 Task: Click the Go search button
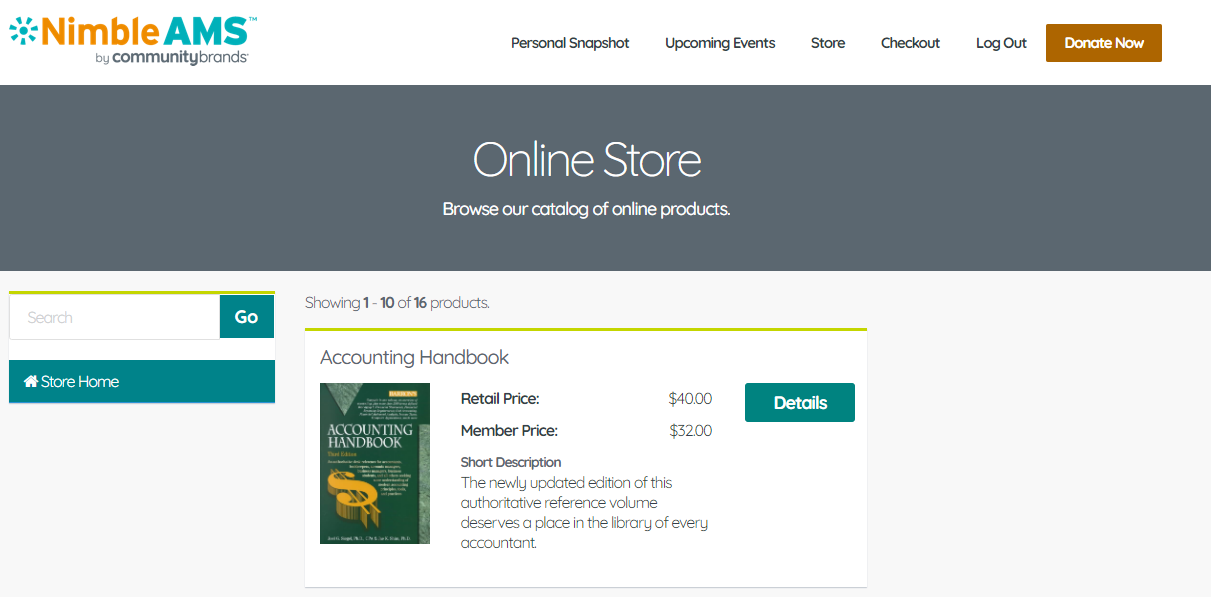(246, 317)
